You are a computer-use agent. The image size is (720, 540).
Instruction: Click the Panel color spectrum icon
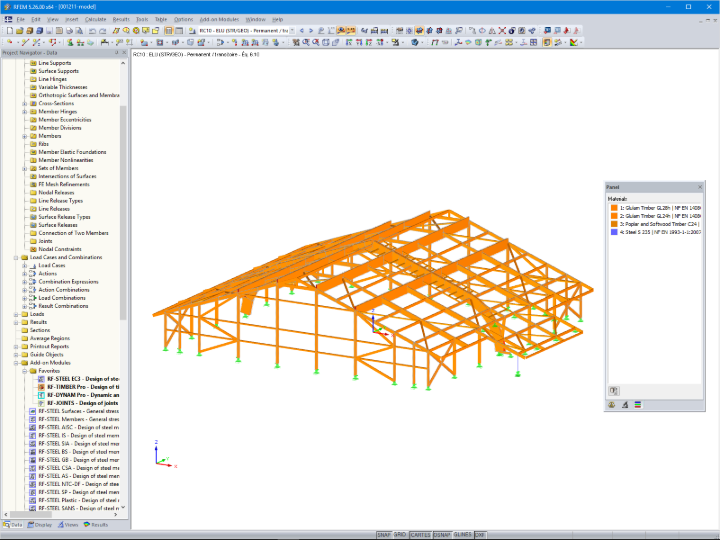pos(638,405)
